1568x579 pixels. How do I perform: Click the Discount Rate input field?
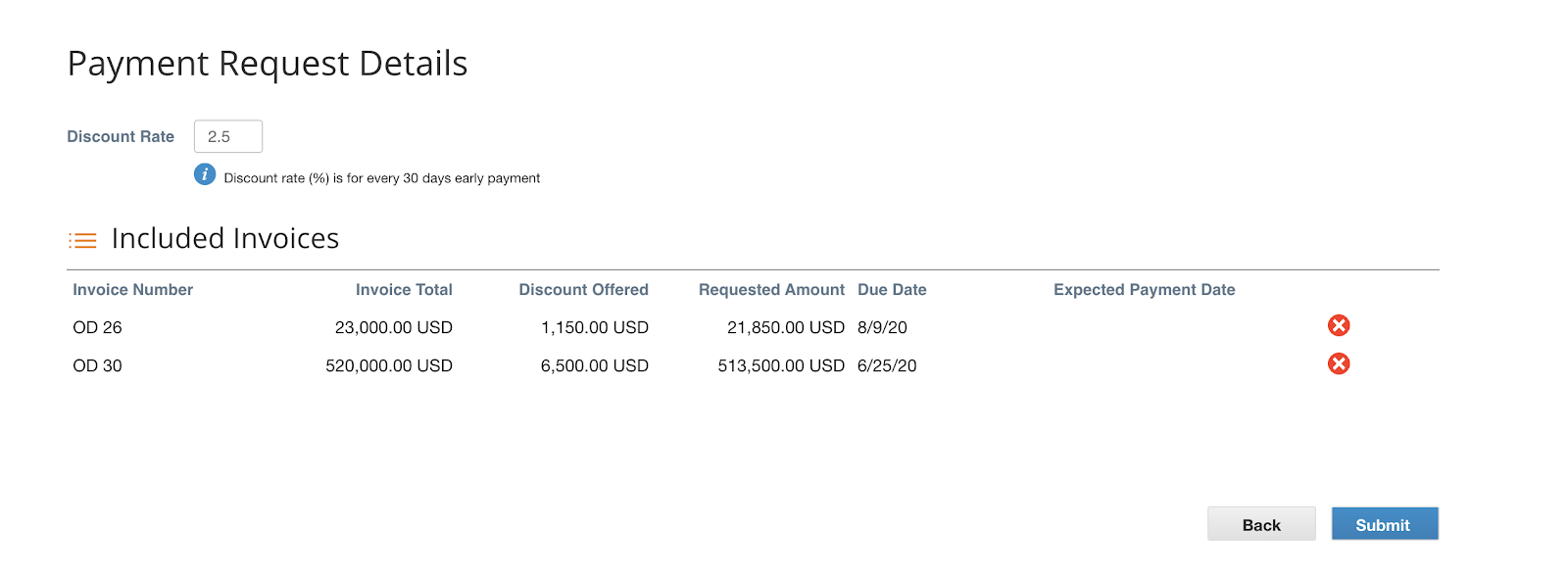click(228, 136)
